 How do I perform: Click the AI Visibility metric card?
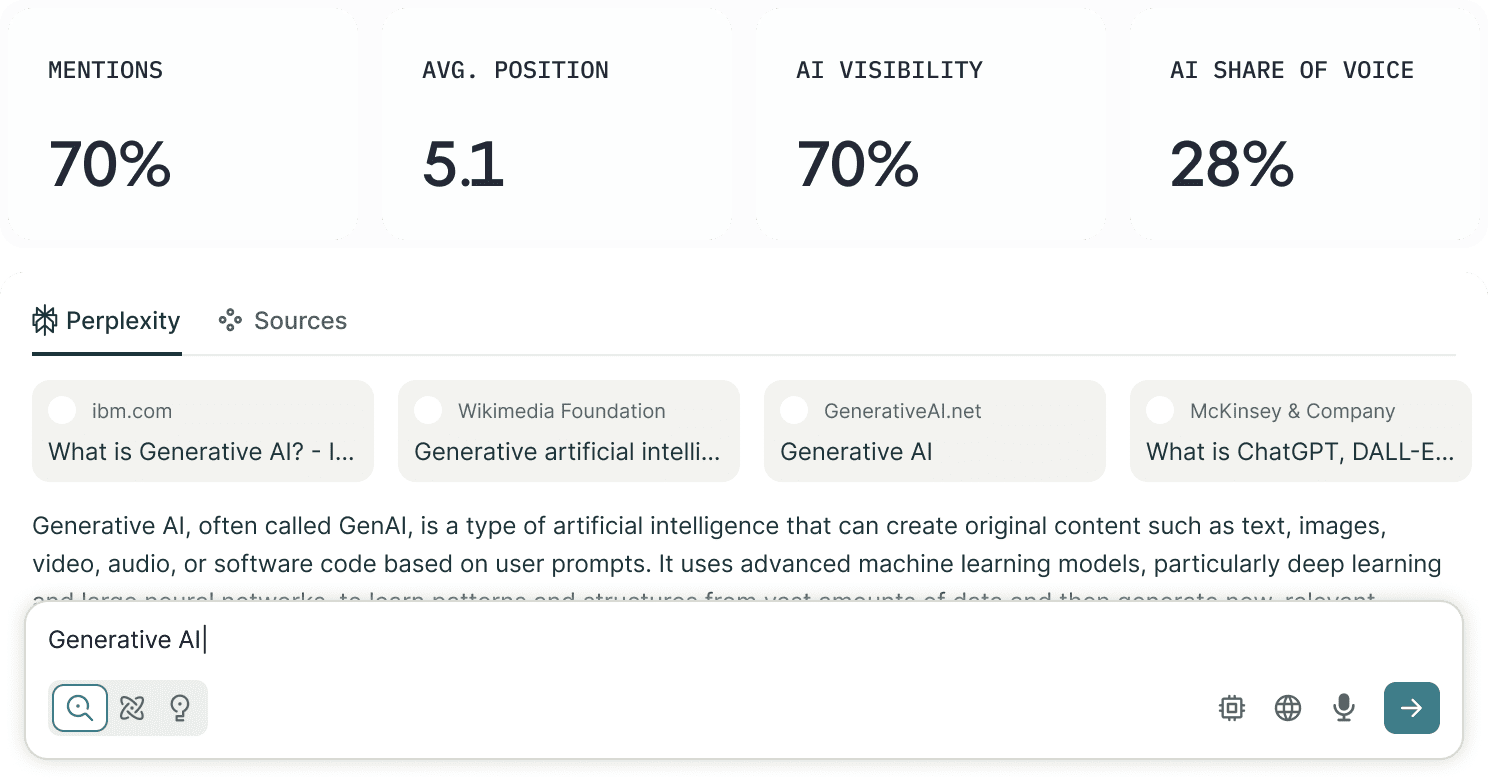[931, 124]
